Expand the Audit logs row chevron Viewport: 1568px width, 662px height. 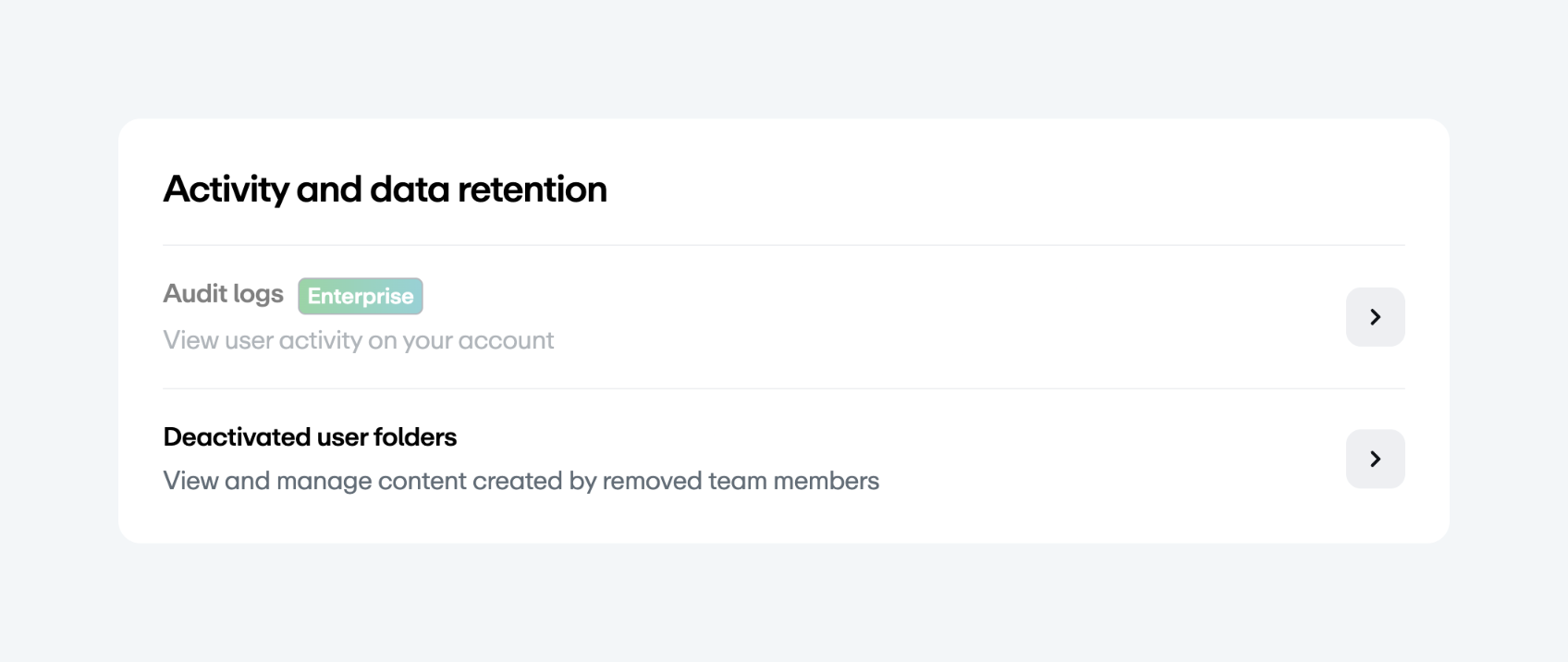click(x=1375, y=317)
